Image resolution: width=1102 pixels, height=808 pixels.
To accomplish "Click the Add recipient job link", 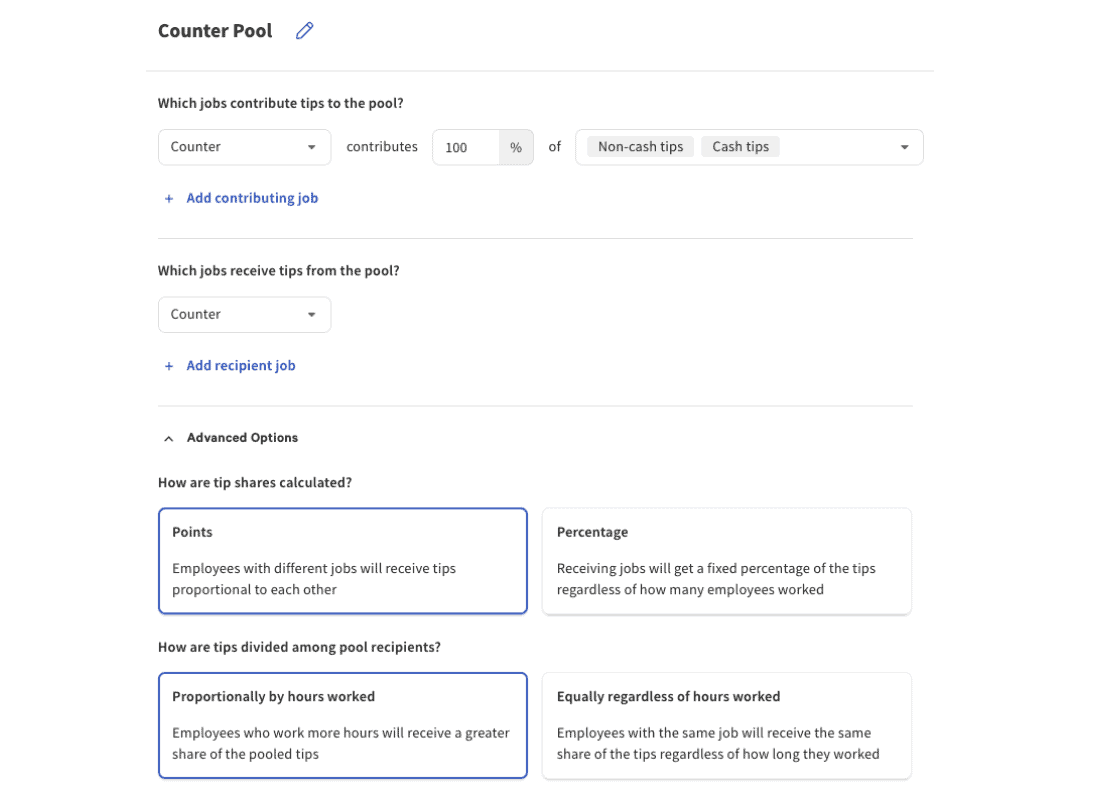I will click(x=241, y=365).
